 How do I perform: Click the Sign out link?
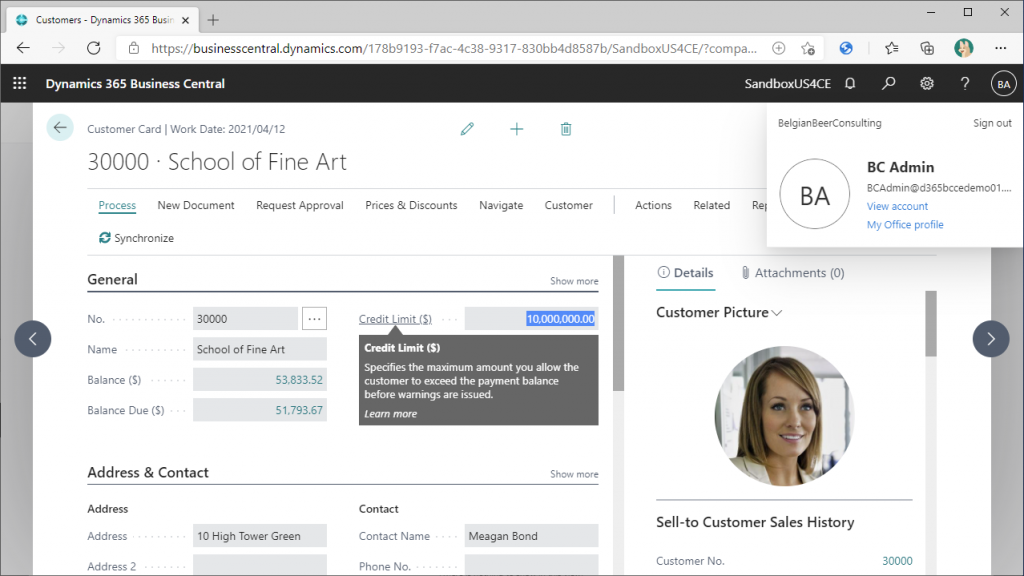click(992, 123)
